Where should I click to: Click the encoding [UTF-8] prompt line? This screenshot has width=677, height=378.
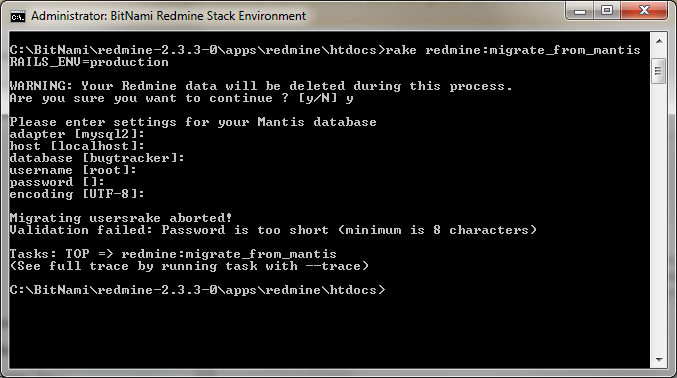(77, 194)
